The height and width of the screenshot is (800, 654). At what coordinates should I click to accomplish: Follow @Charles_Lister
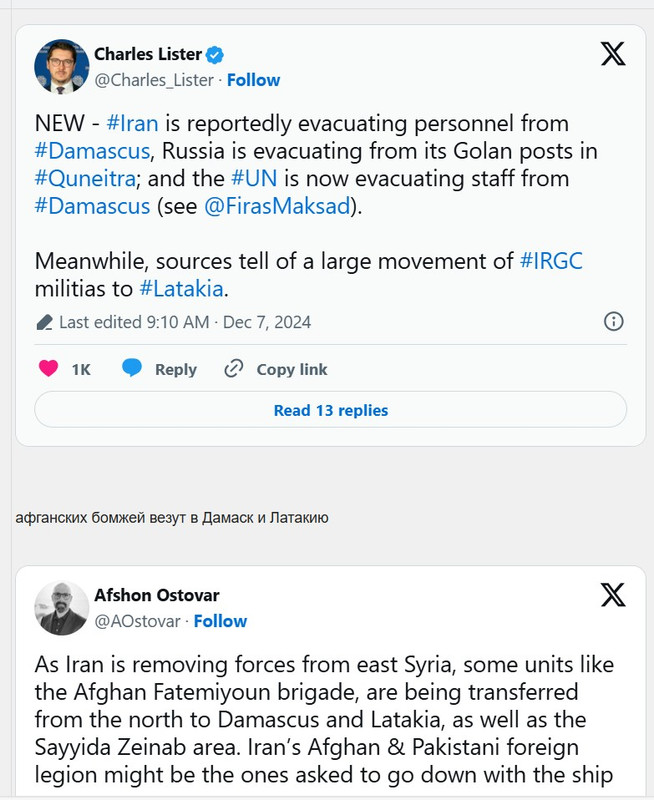pos(254,80)
